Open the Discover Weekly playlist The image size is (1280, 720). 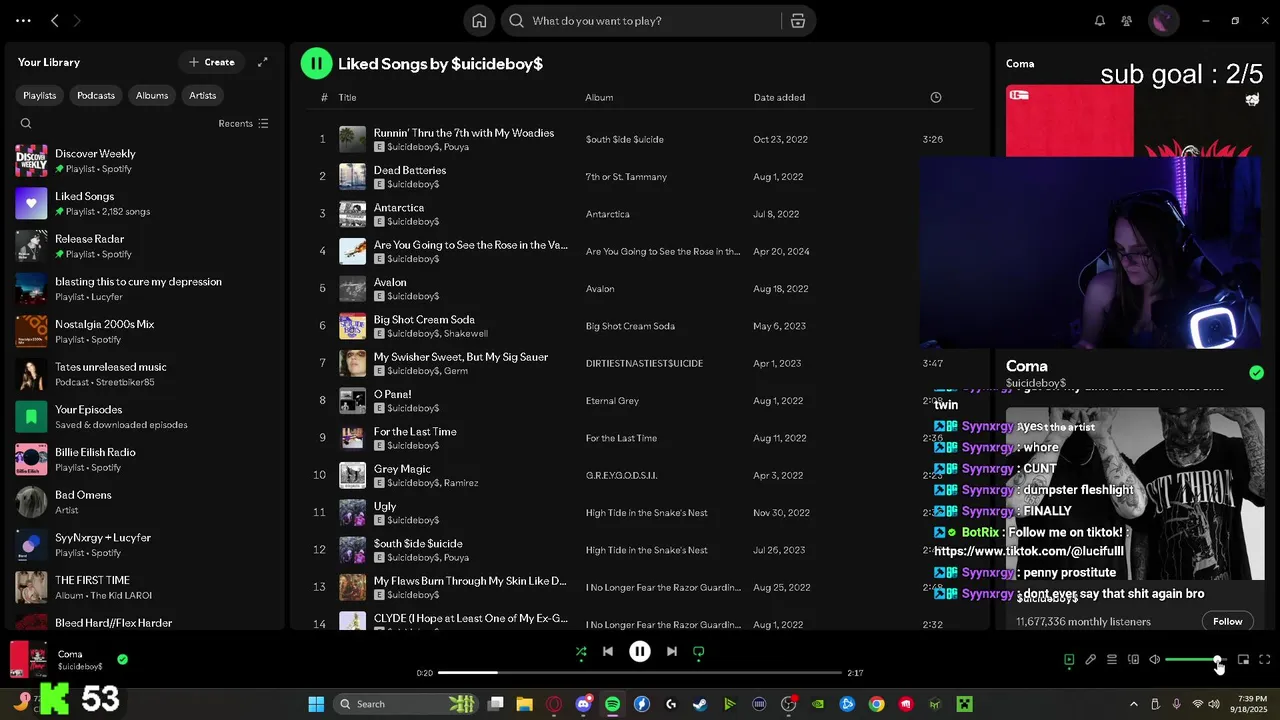(145, 160)
